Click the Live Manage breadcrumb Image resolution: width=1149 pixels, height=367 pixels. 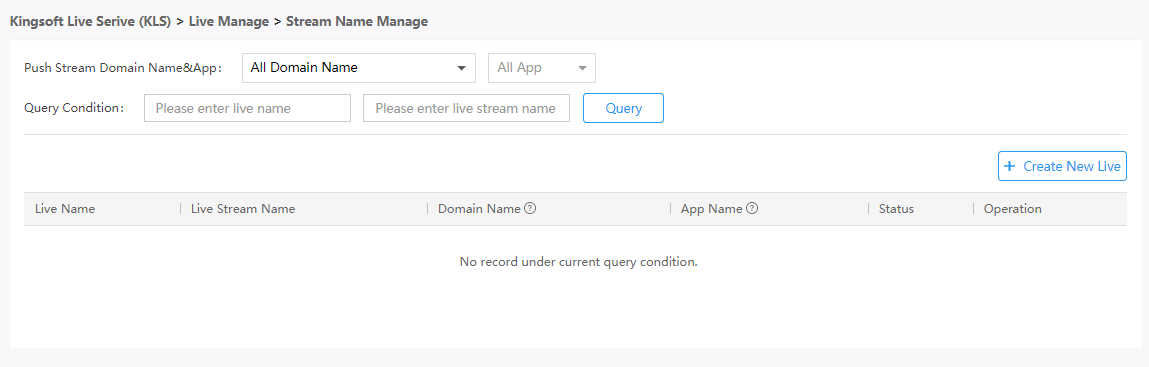pos(229,22)
